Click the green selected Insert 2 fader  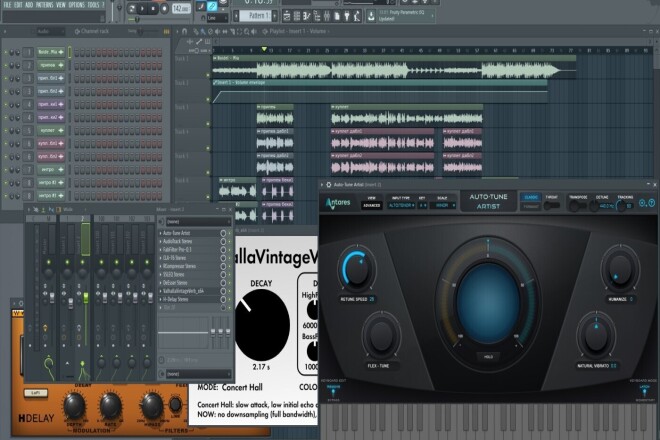[86, 298]
